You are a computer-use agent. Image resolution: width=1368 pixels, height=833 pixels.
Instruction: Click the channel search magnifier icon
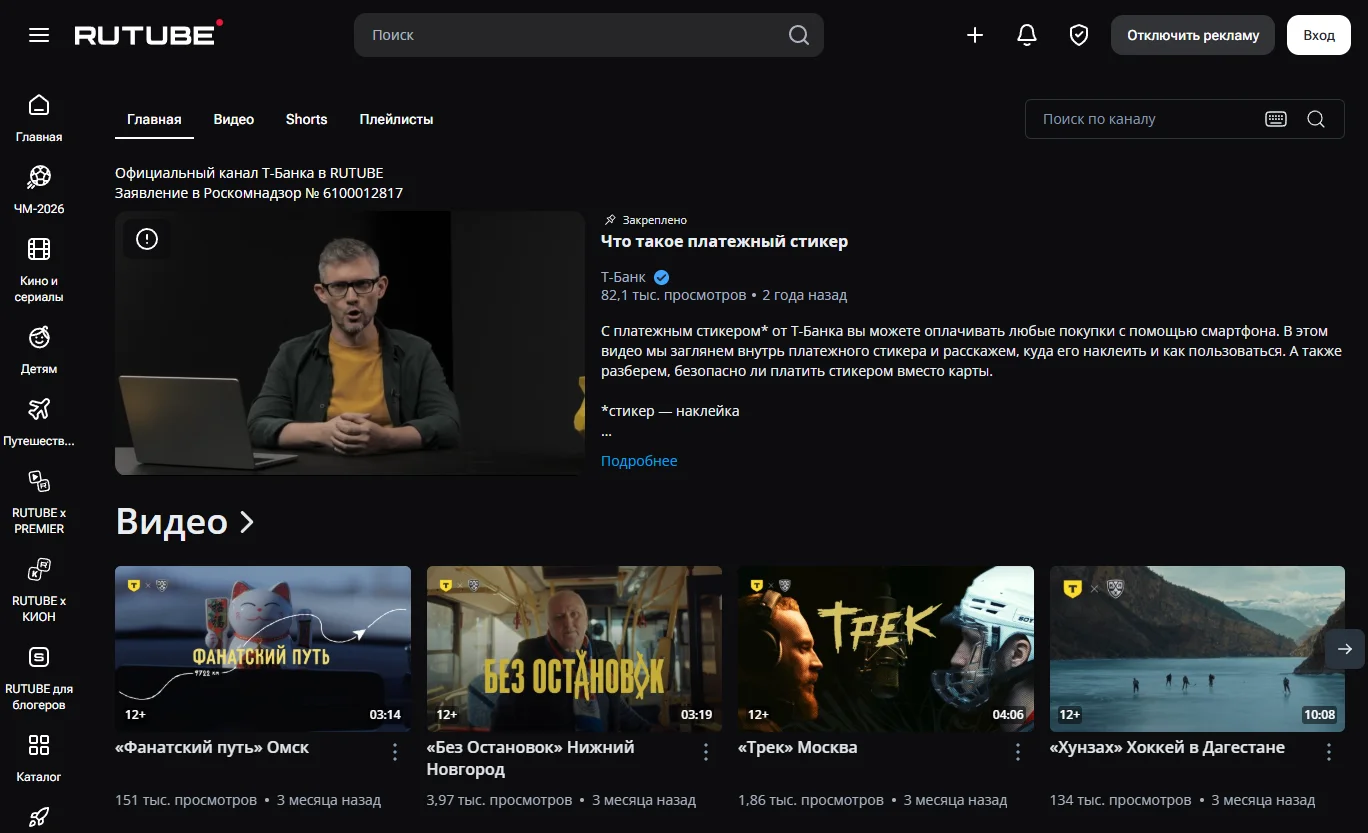pyautogui.click(x=1316, y=119)
